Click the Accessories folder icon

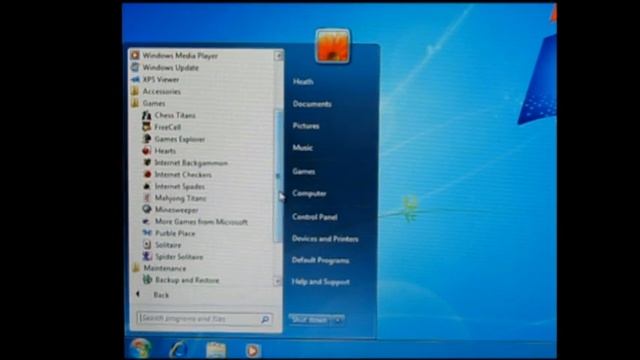135,91
